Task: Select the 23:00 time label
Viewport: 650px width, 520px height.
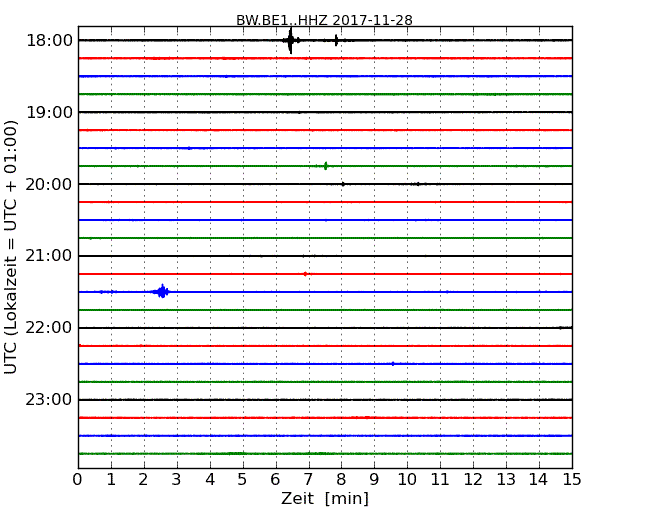Action: [x=49, y=400]
